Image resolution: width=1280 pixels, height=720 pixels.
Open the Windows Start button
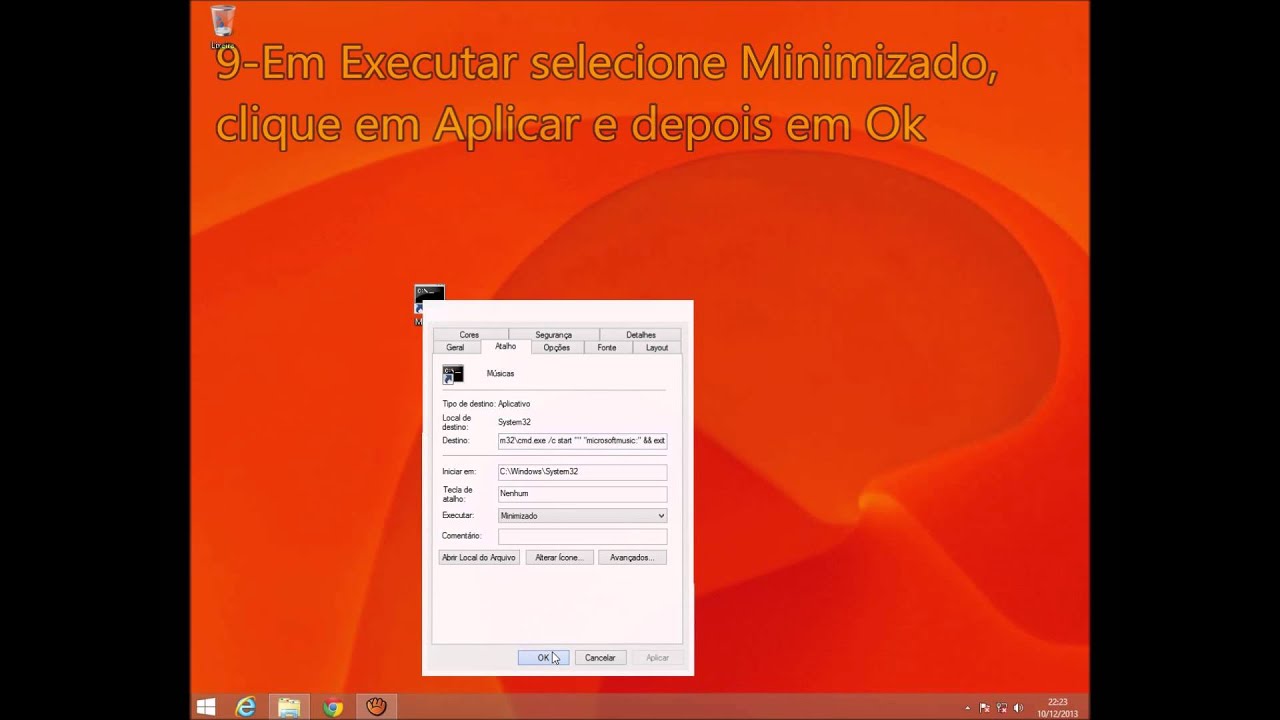[206, 707]
